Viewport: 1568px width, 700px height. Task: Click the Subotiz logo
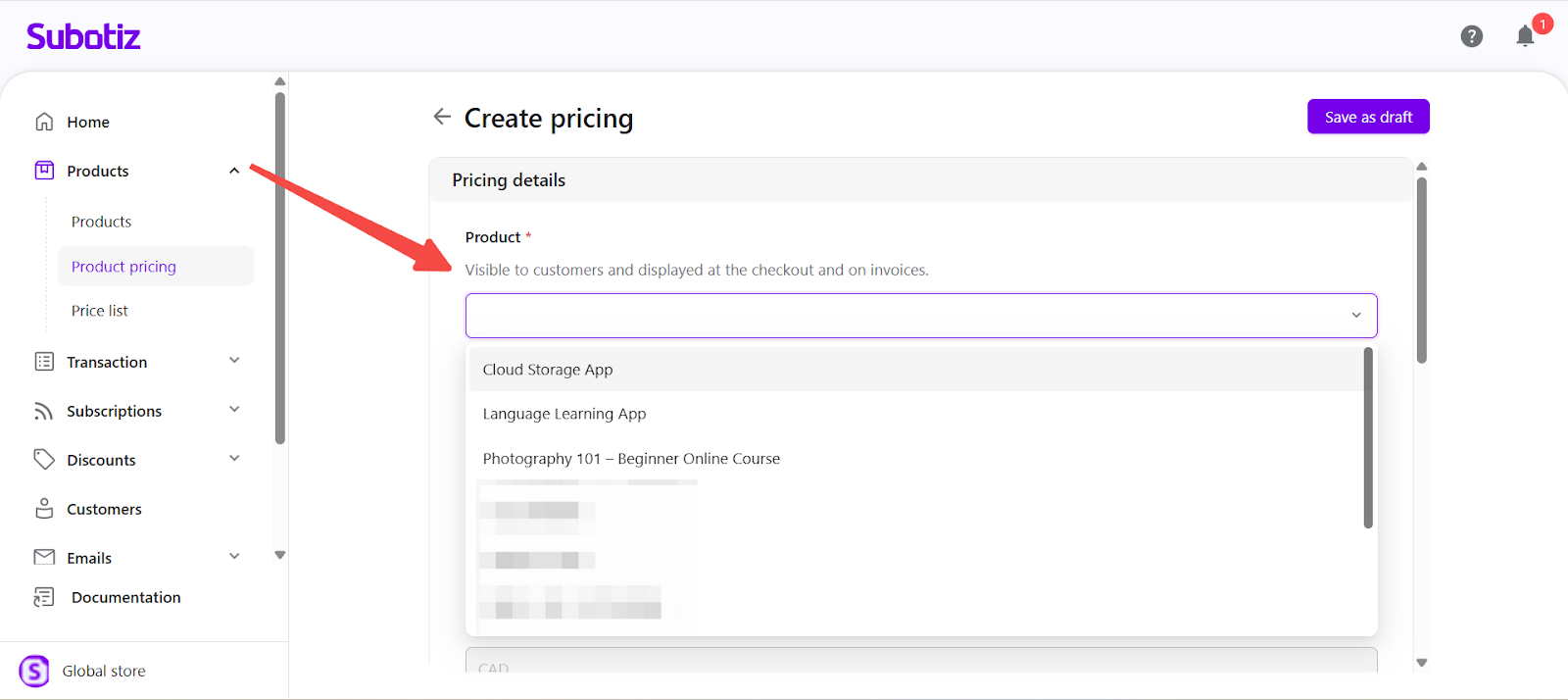click(x=83, y=37)
